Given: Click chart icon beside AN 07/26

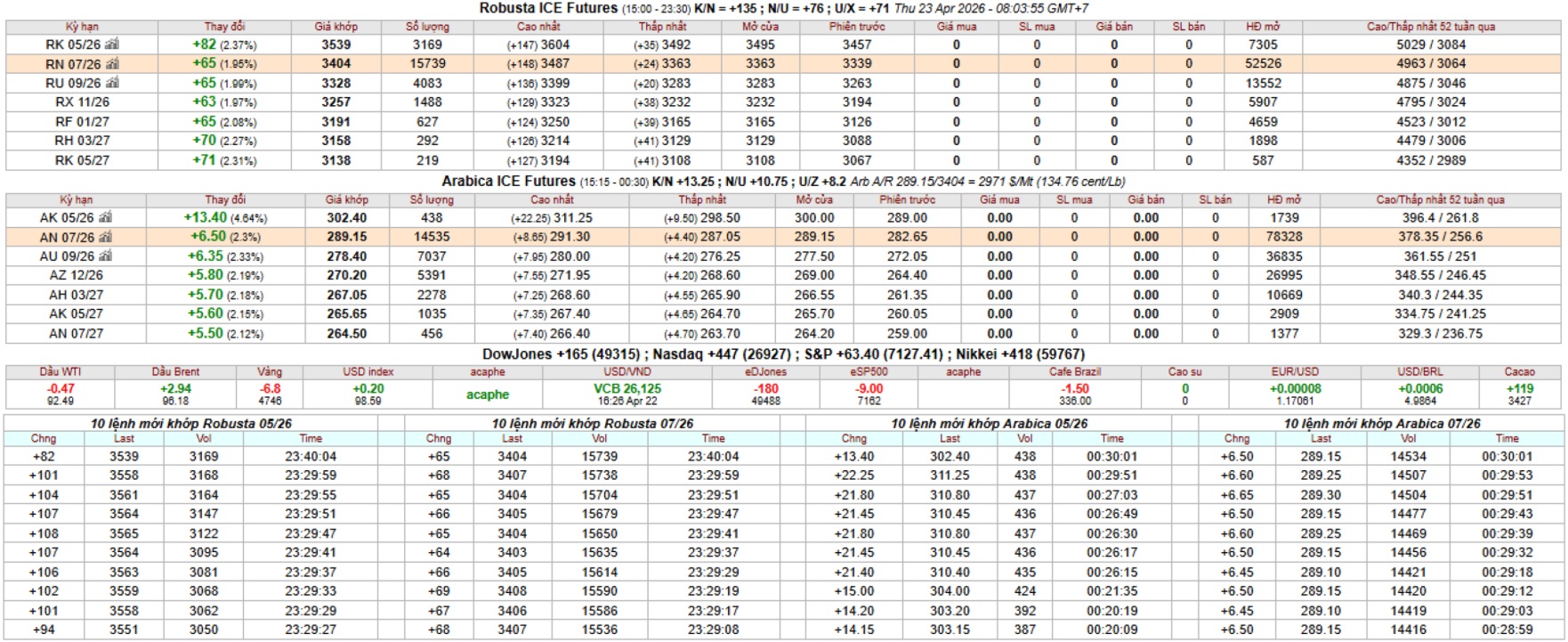Looking at the screenshot, I should point(106,237).
